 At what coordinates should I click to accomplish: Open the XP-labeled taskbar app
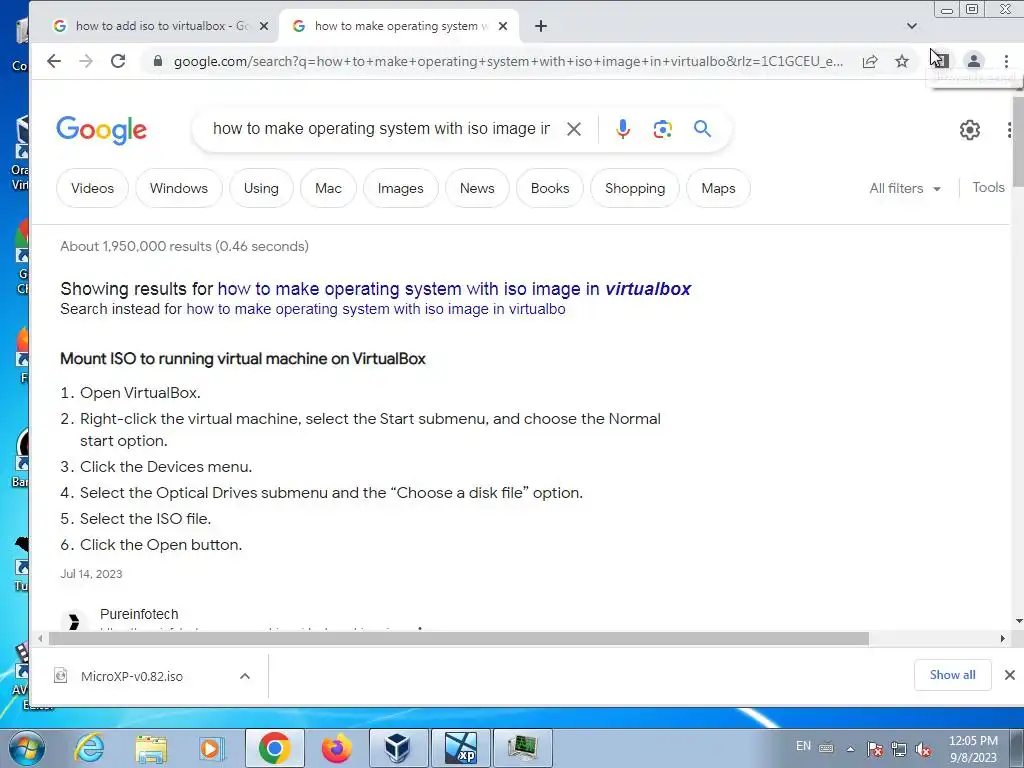[x=460, y=748]
